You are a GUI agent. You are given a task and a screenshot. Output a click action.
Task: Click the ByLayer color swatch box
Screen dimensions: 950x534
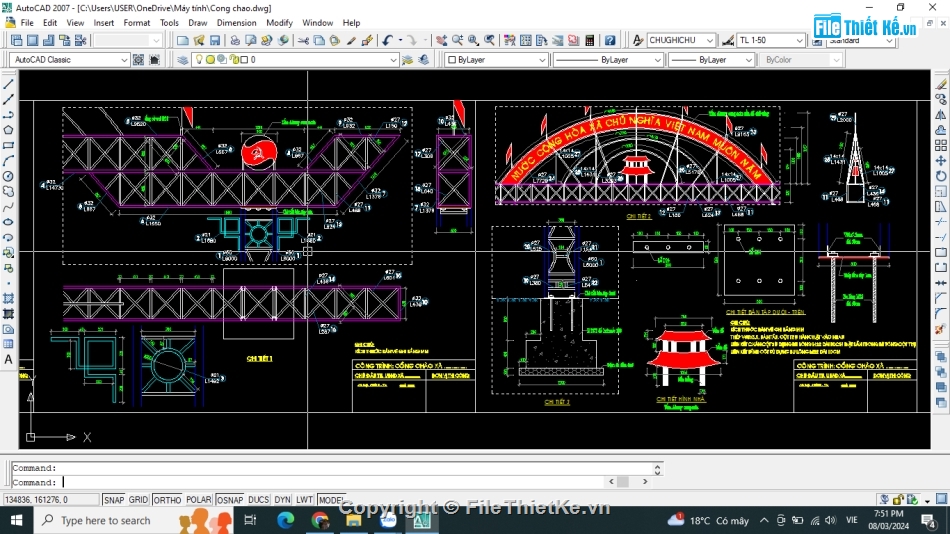coord(451,60)
